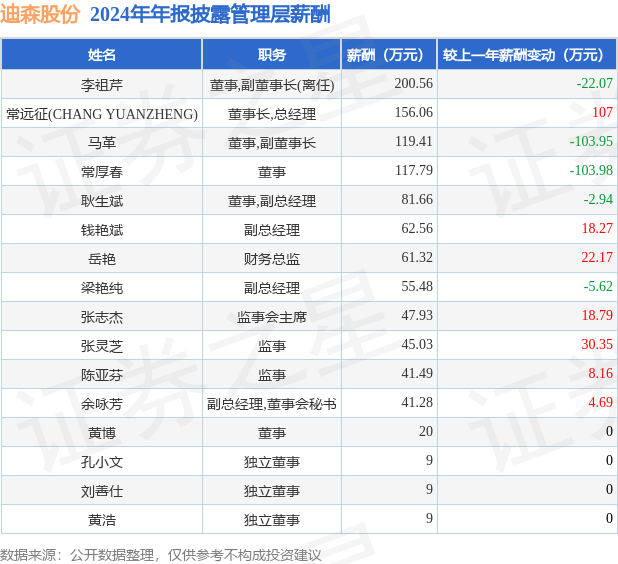Click the name 刘善仕
The image size is (618, 564).
pyautogui.click(x=102, y=491)
